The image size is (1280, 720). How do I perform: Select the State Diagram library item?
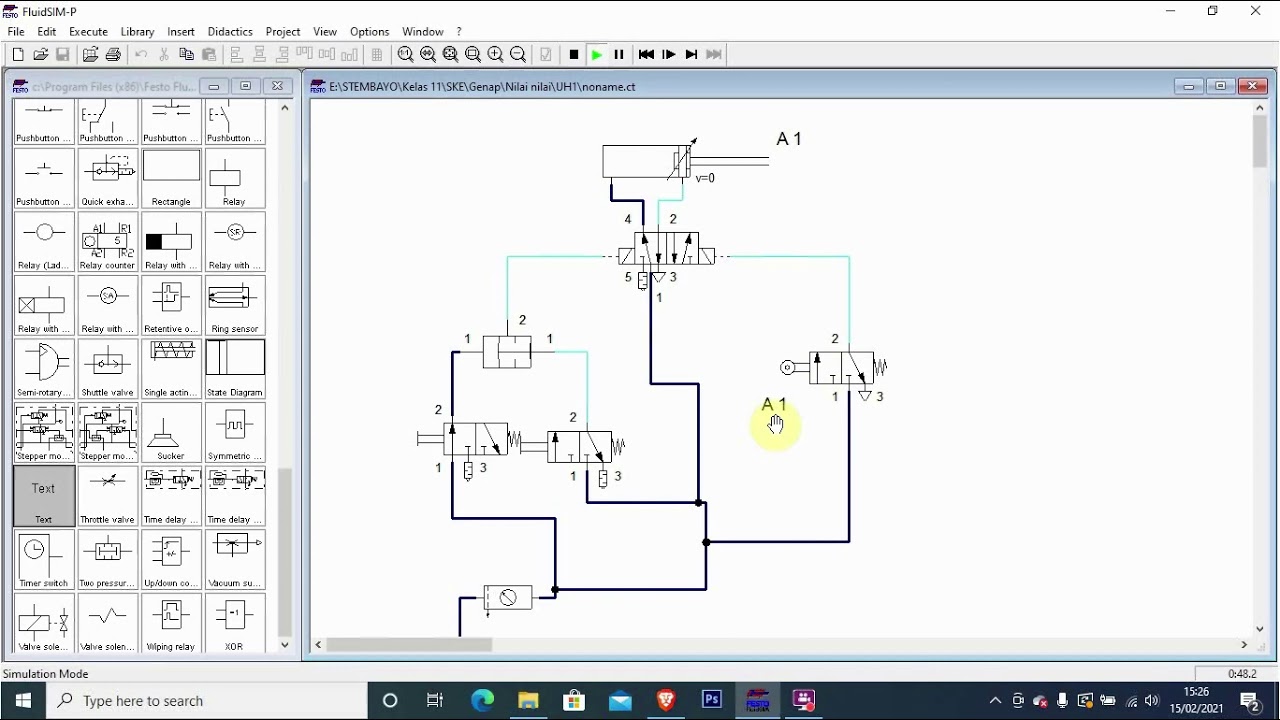click(x=234, y=369)
